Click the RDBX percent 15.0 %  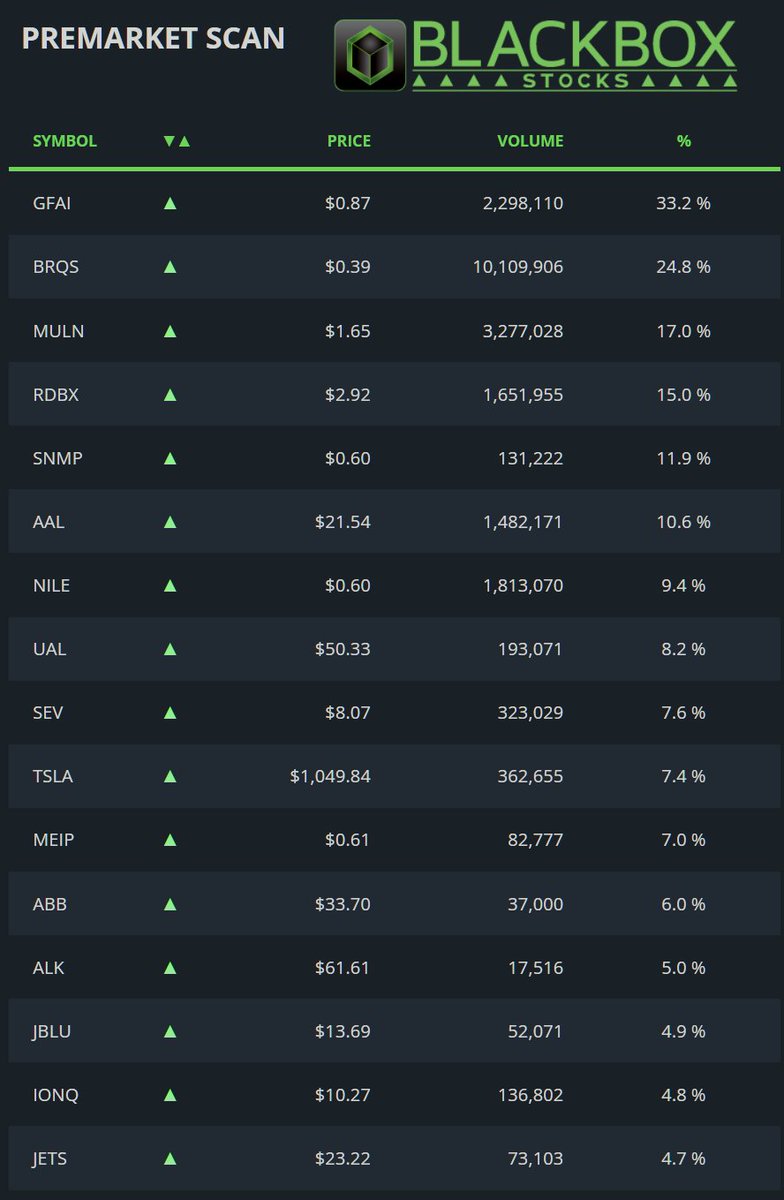[x=683, y=394]
